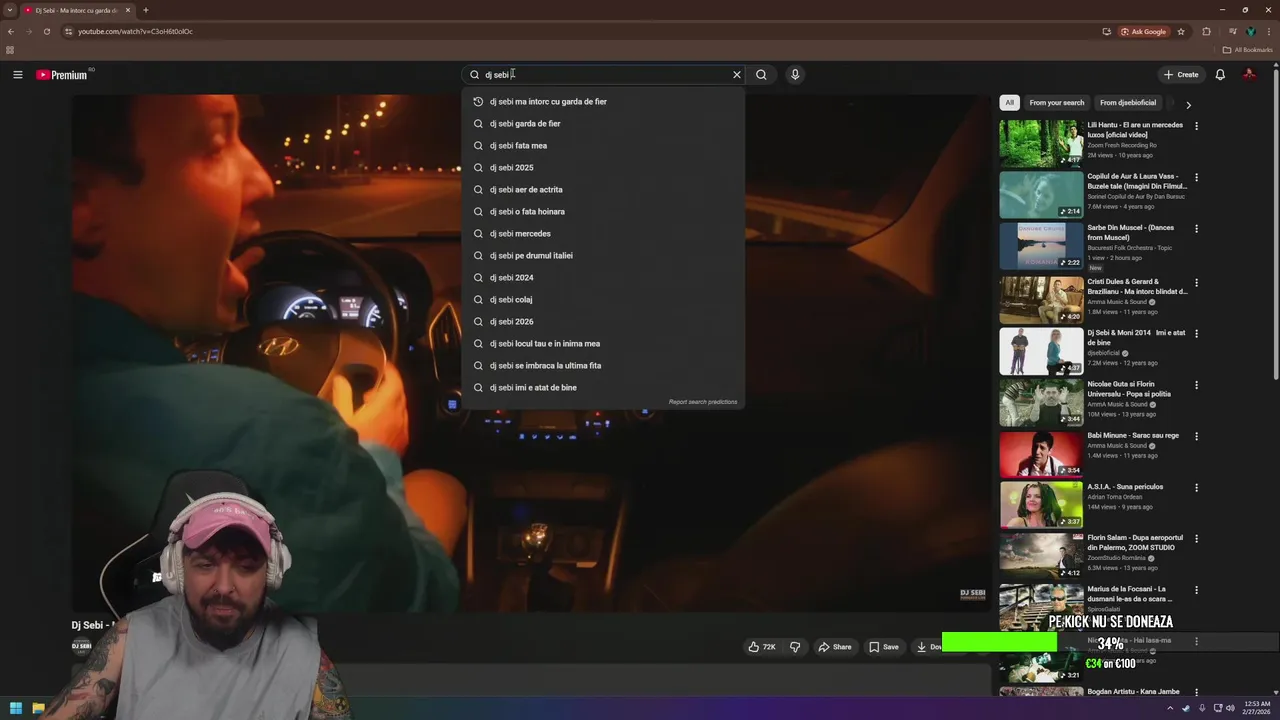Open 'Babi Minune - Sarac sau rege' video
This screenshot has height=720, width=1280.
1133,436
